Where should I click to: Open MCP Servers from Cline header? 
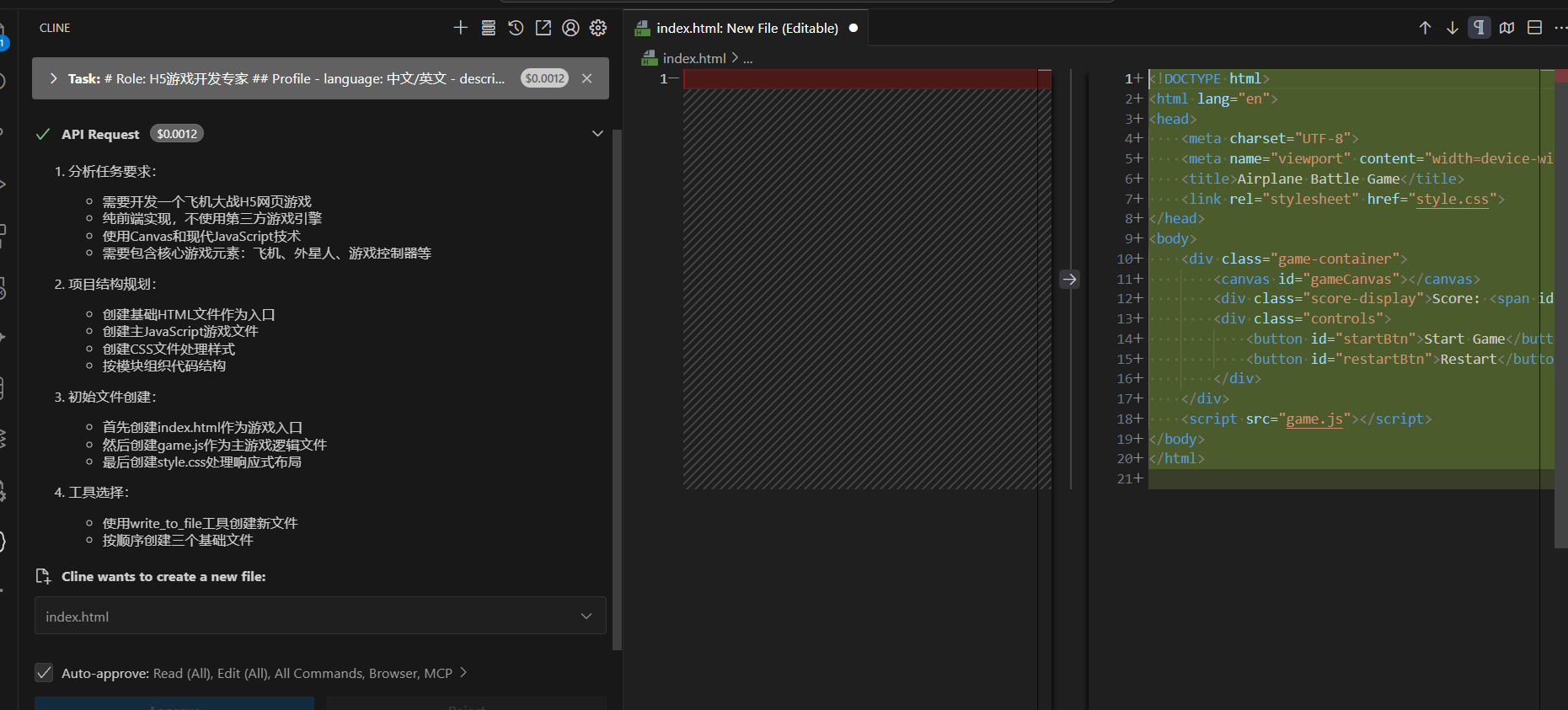[488, 28]
